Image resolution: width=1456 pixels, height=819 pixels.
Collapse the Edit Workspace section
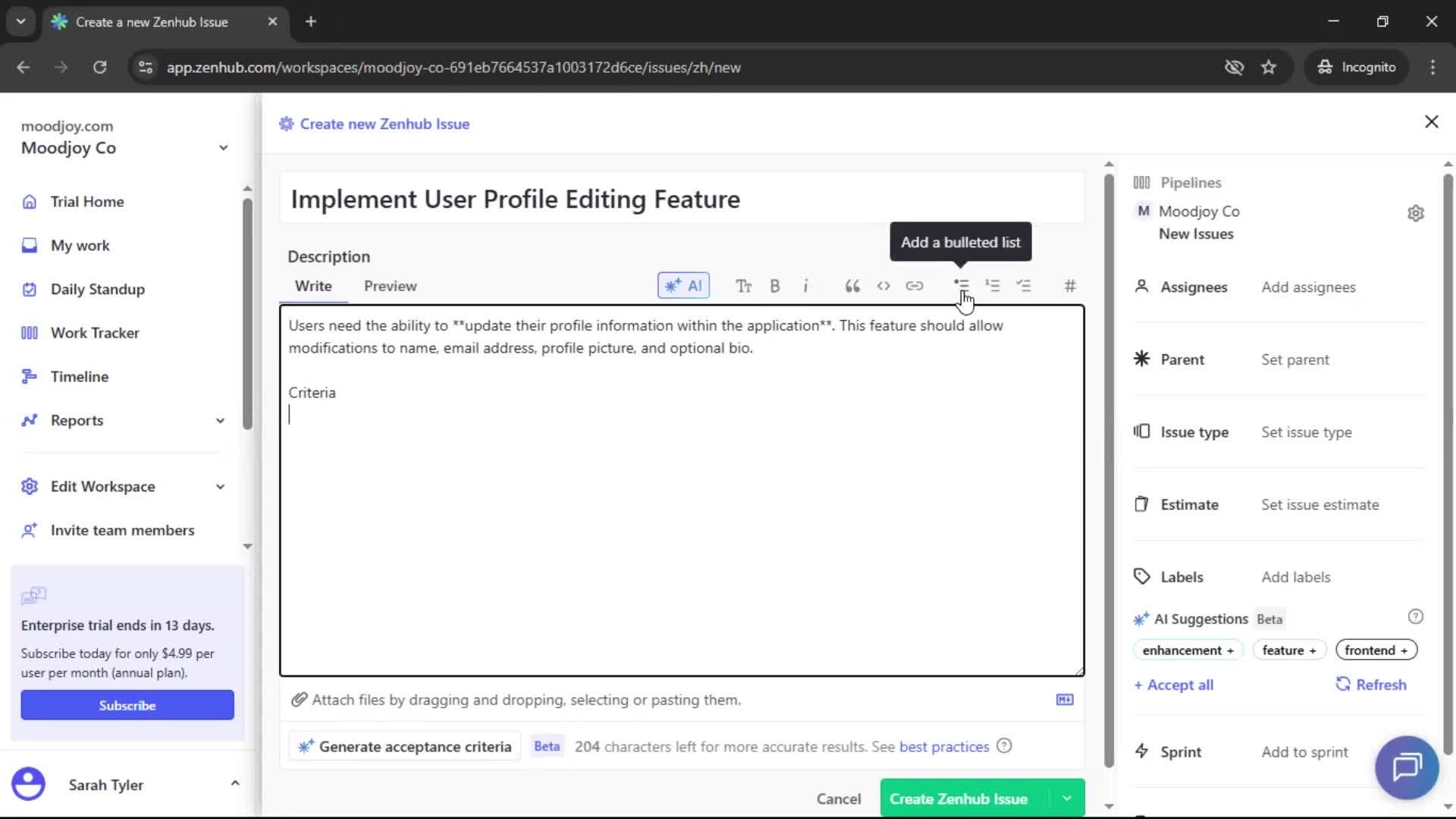coord(219,486)
